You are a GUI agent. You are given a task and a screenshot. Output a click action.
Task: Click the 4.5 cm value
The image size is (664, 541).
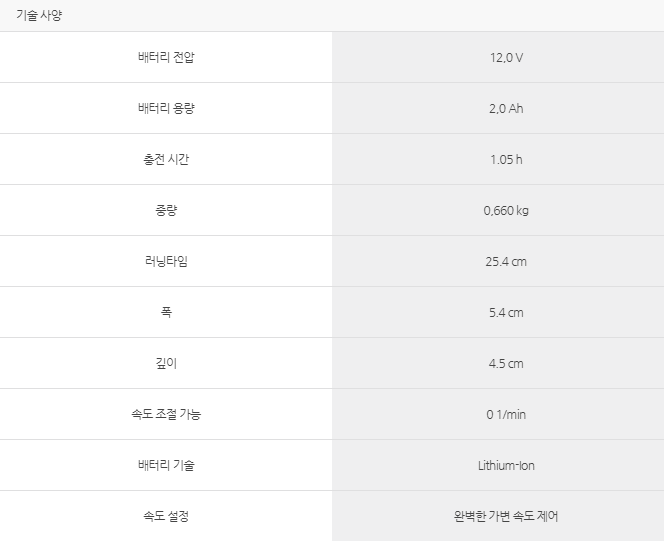506,364
